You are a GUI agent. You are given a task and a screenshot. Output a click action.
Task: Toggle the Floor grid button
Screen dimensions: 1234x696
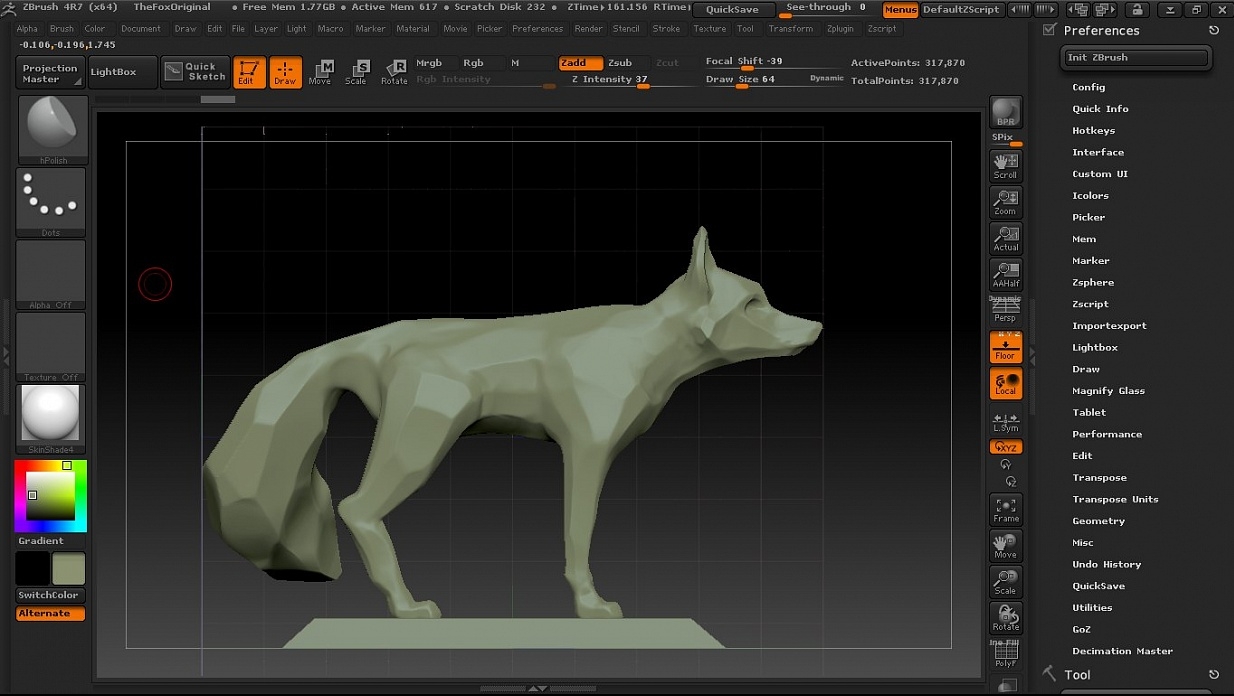click(x=1005, y=347)
